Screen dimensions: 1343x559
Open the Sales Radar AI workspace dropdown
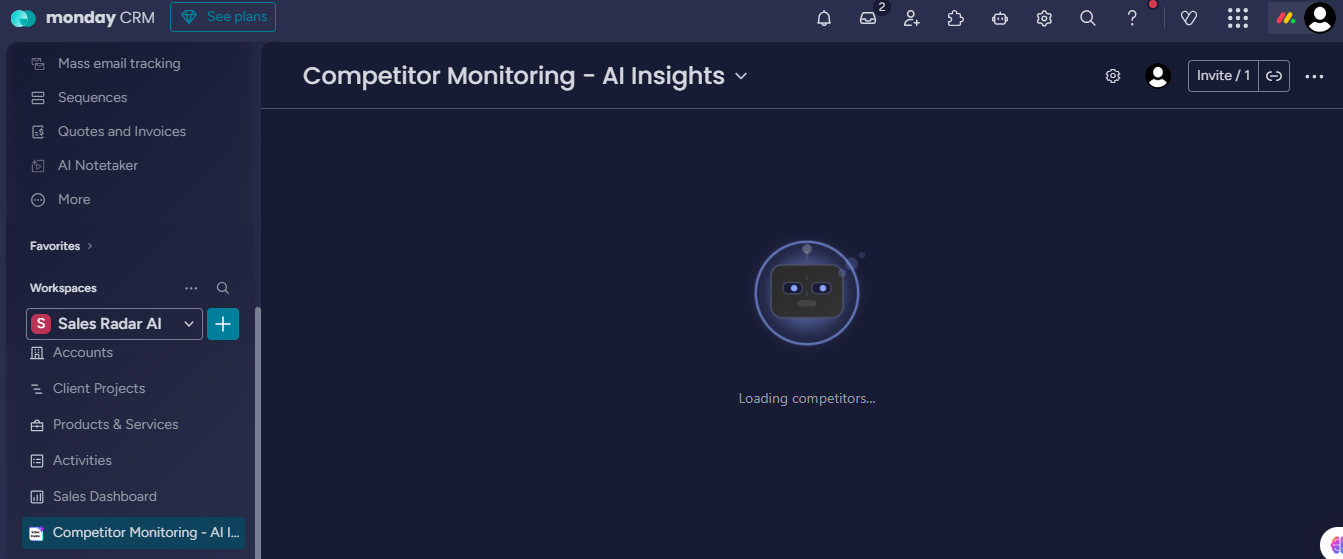point(114,324)
